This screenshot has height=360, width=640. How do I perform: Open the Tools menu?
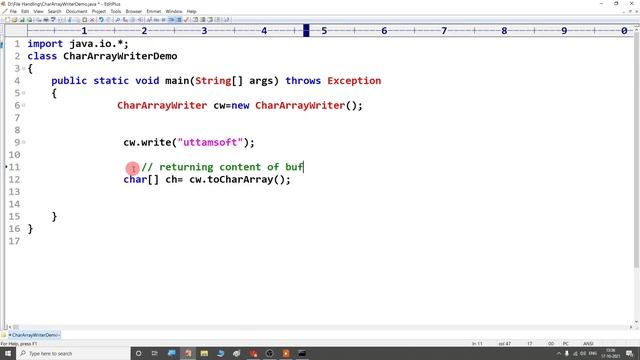click(x=116, y=11)
